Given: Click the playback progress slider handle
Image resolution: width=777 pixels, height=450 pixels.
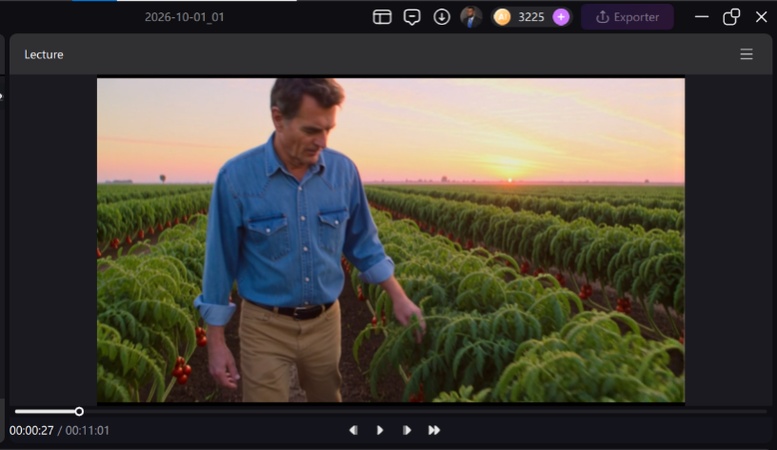Looking at the screenshot, I should [x=79, y=411].
